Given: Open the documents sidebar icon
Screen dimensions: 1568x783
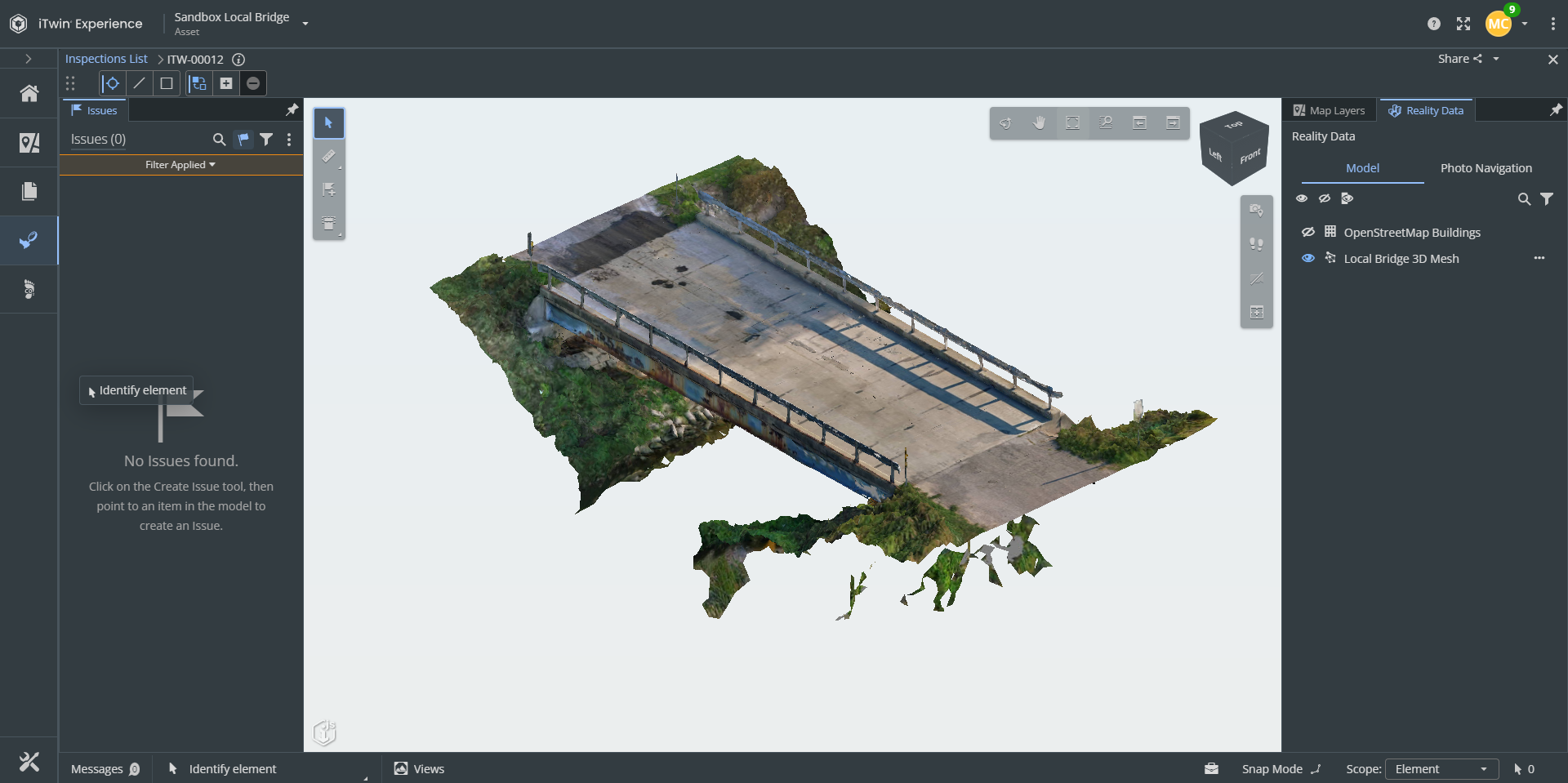Looking at the screenshot, I should tap(29, 191).
